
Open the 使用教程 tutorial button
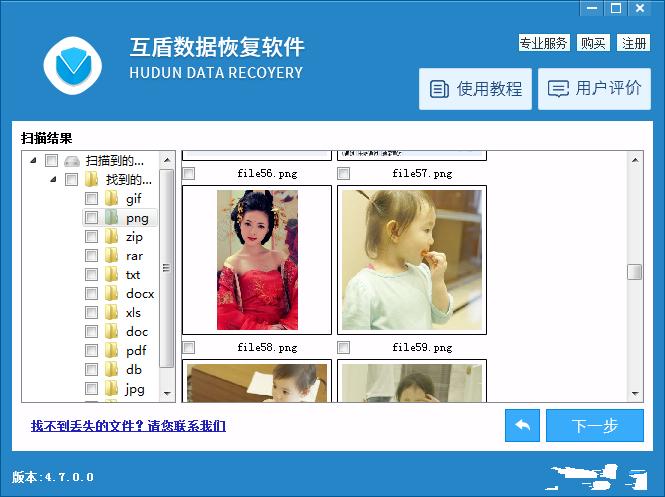pos(475,89)
